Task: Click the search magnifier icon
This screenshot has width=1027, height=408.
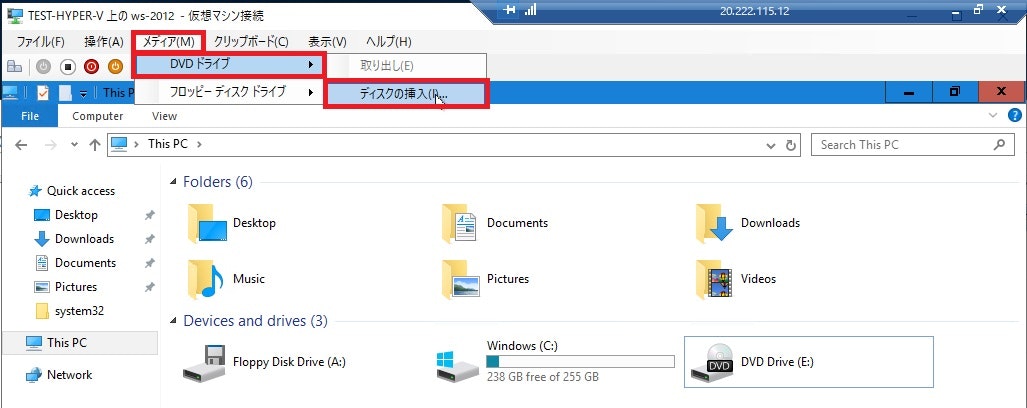Action: [x=999, y=144]
